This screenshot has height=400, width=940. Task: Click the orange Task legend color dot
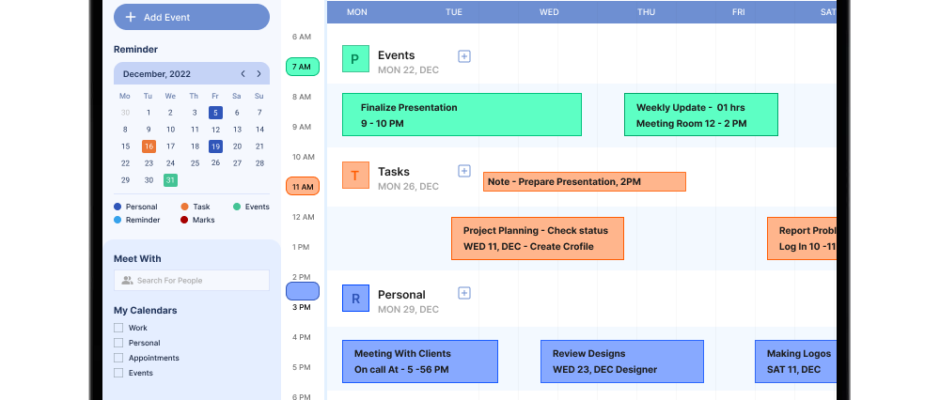(x=184, y=207)
